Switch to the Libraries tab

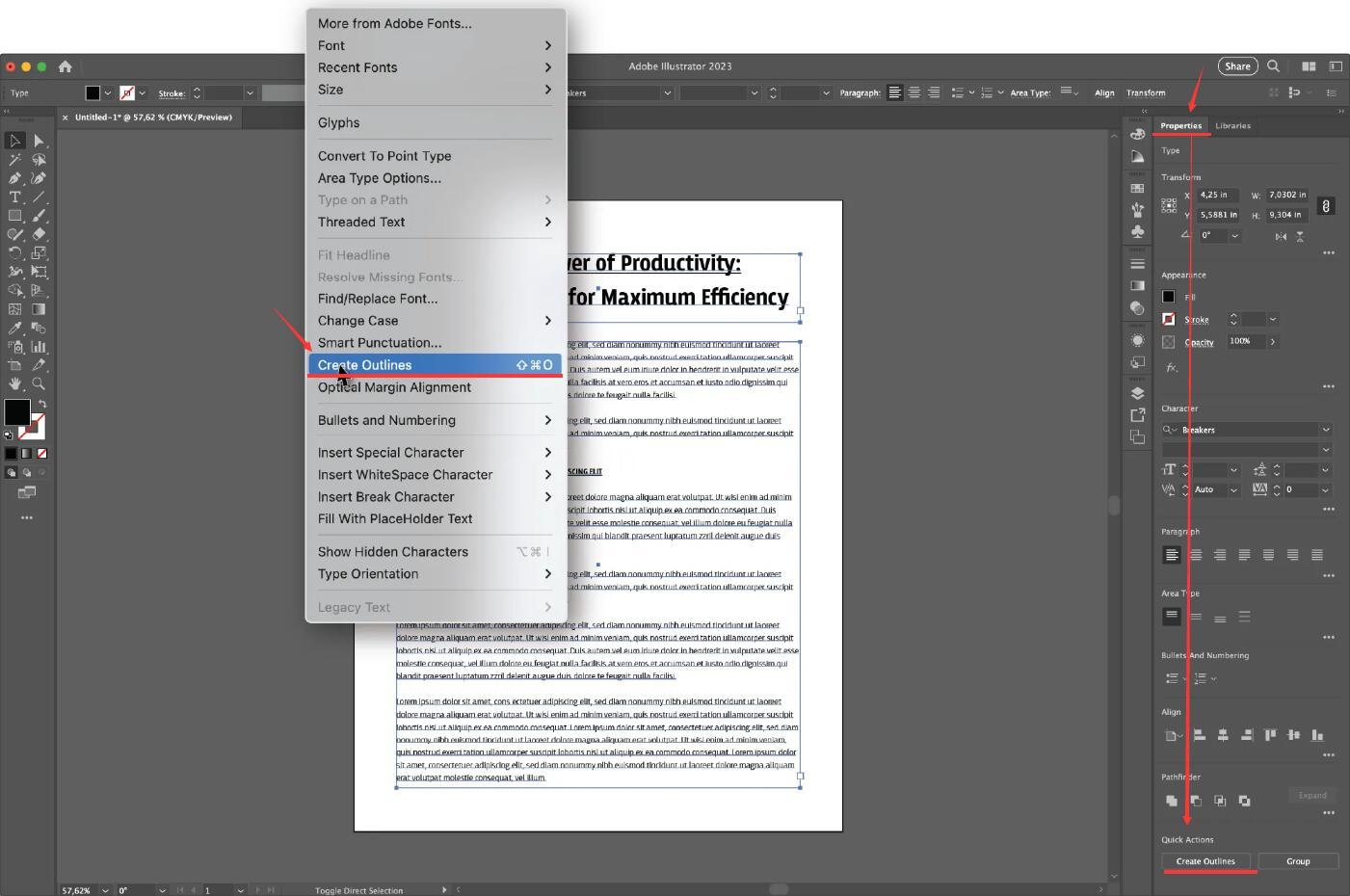pyautogui.click(x=1232, y=125)
